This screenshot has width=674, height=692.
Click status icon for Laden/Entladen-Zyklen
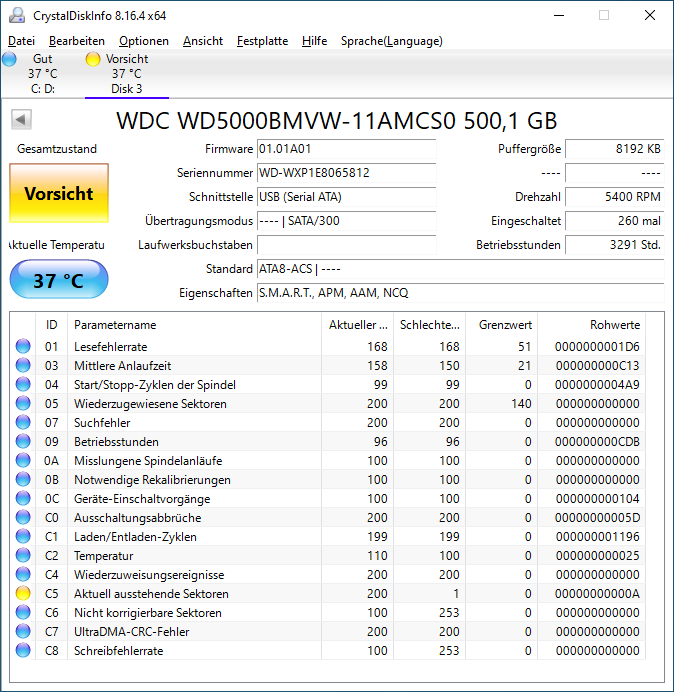(23, 536)
